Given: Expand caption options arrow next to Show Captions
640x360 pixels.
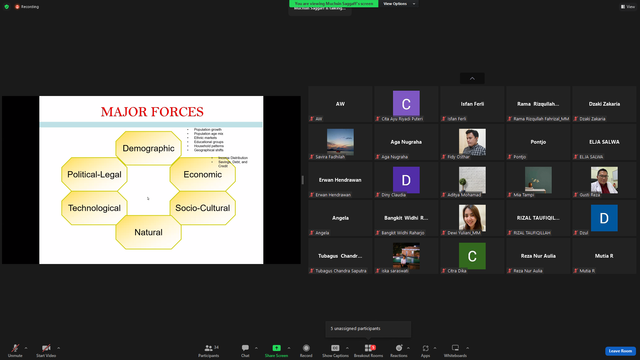Looking at the screenshot, I should 347,348.
